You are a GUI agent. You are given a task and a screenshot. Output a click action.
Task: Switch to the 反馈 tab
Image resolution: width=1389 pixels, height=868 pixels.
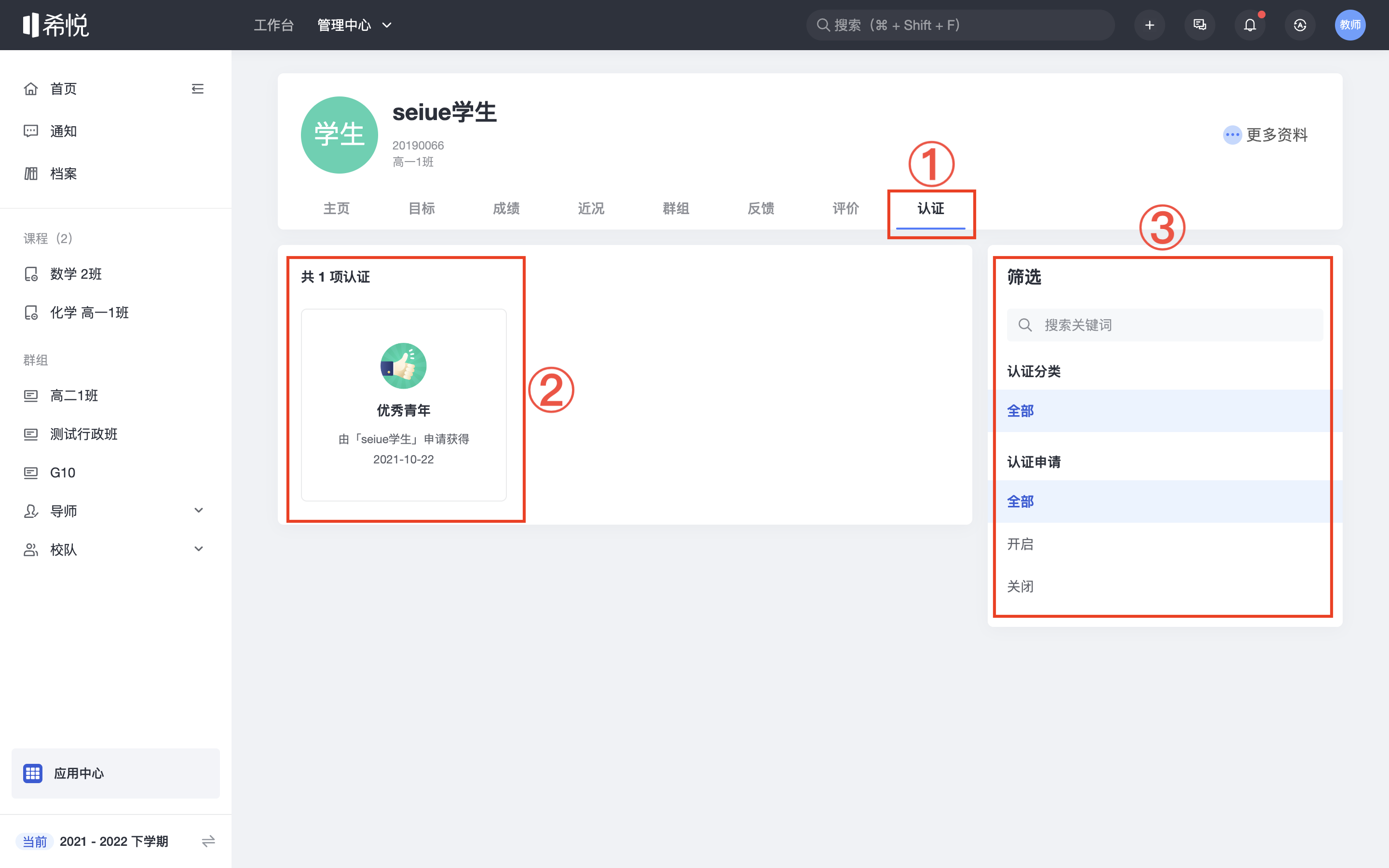pos(761,208)
